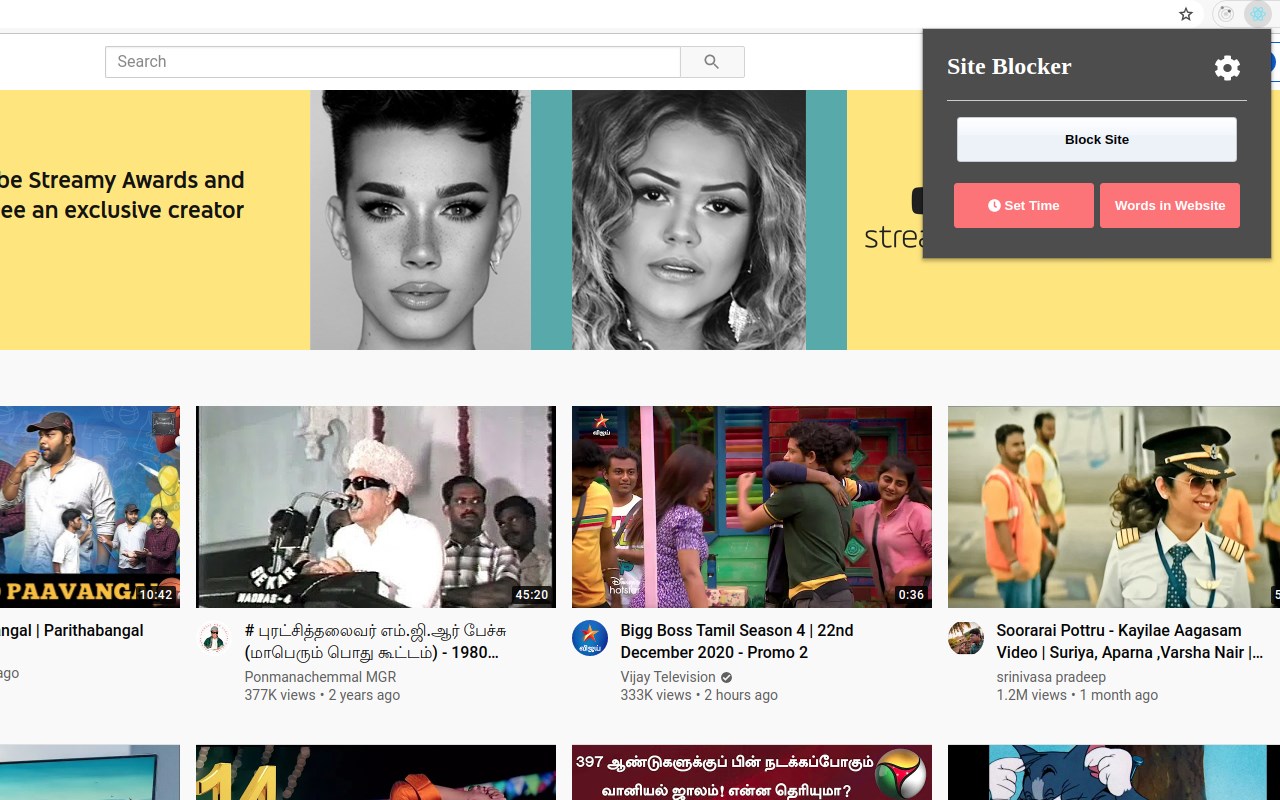Open the Bigg Boss Tamil promo thumbnail
This screenshot has width=1280, height=800.
point(752,507)
